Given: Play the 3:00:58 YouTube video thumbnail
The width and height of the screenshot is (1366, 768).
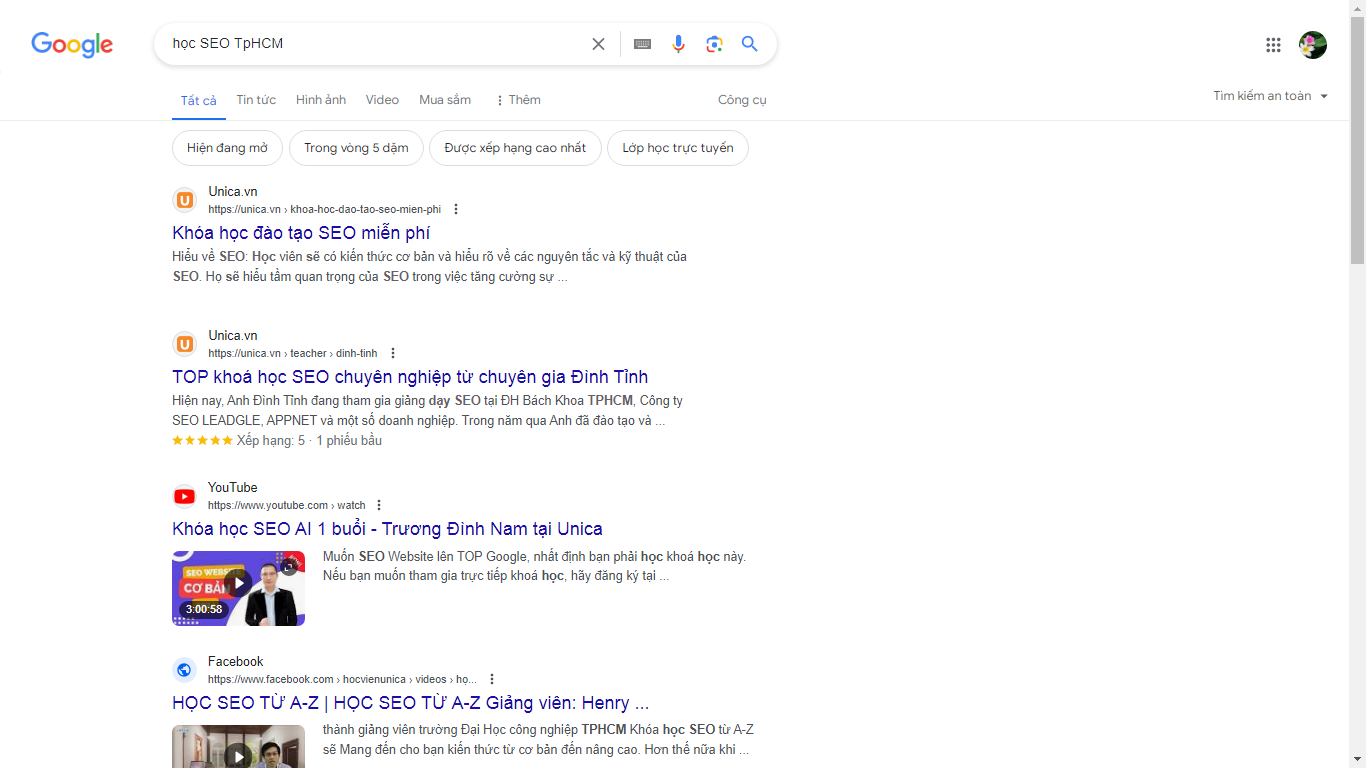Looking at the screenshot, I should [x=238, y=588].
